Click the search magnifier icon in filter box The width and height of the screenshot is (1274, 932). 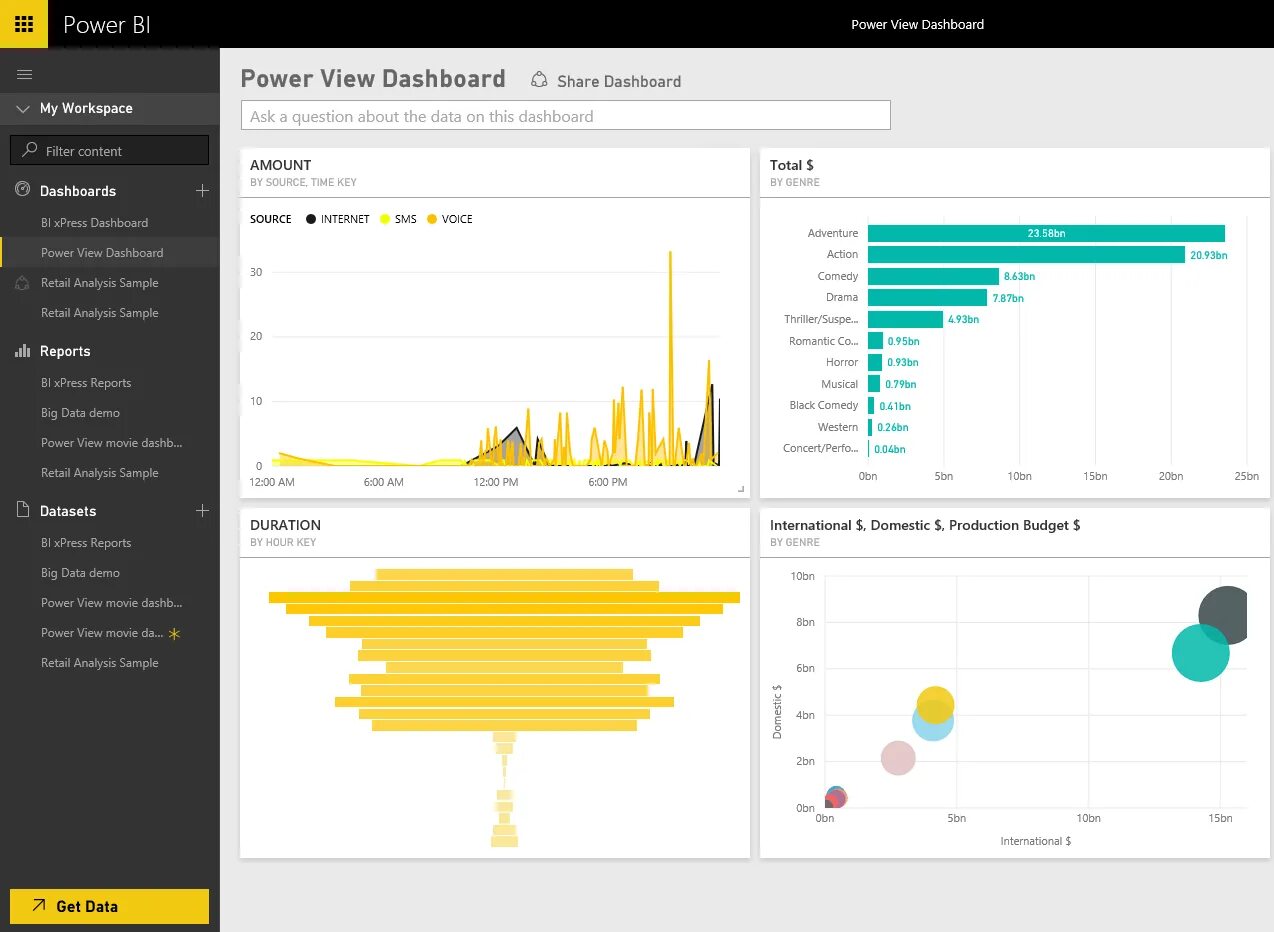(30, 150)
